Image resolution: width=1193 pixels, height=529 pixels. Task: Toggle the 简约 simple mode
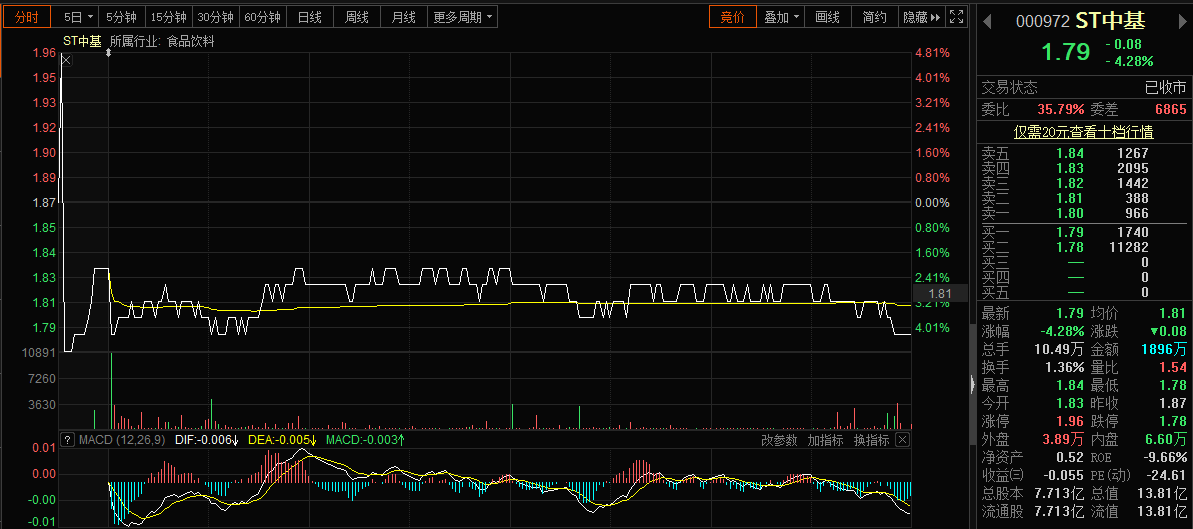coord(875,17)
